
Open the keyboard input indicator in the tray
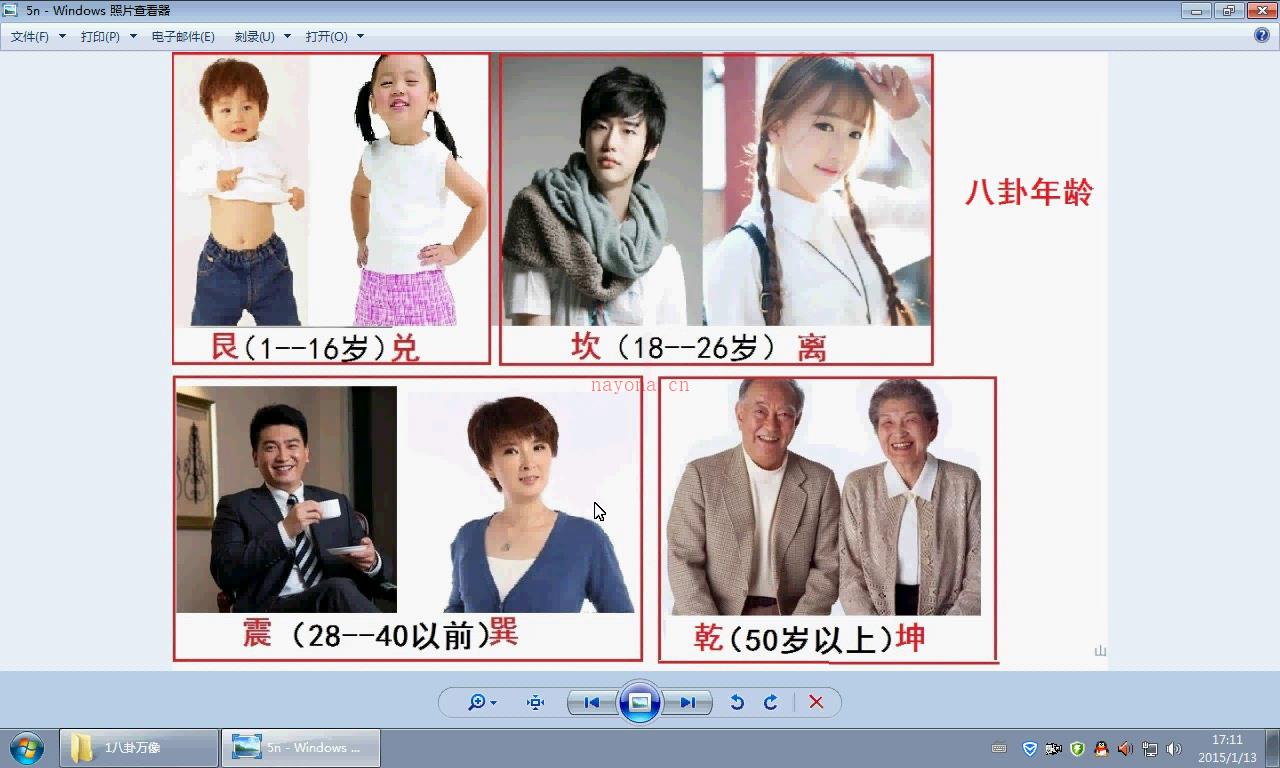999,748
